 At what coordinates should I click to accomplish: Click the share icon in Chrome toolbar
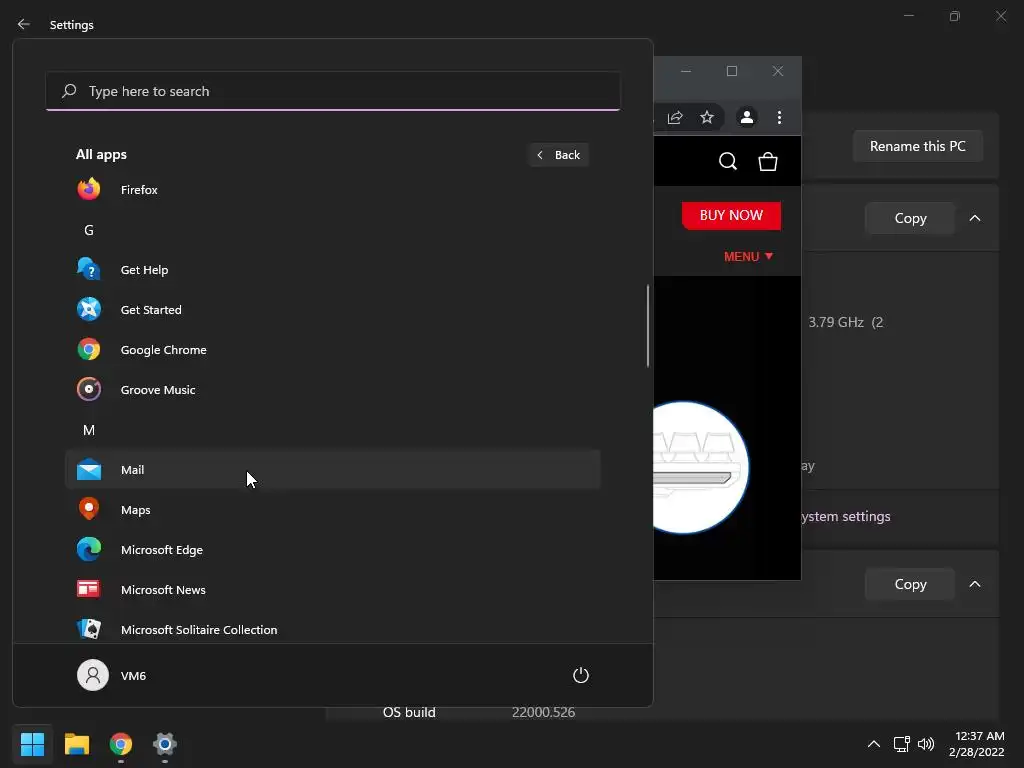coord(675,118)
